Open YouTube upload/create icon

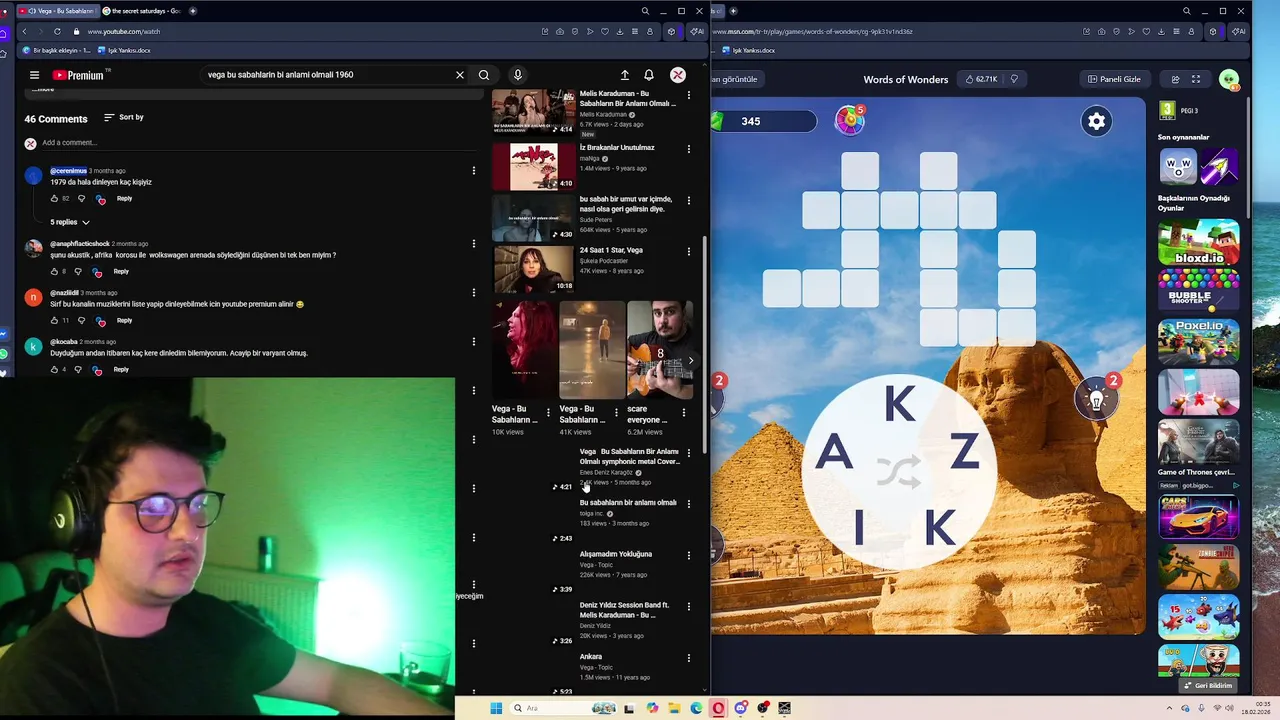pos(625,75)
